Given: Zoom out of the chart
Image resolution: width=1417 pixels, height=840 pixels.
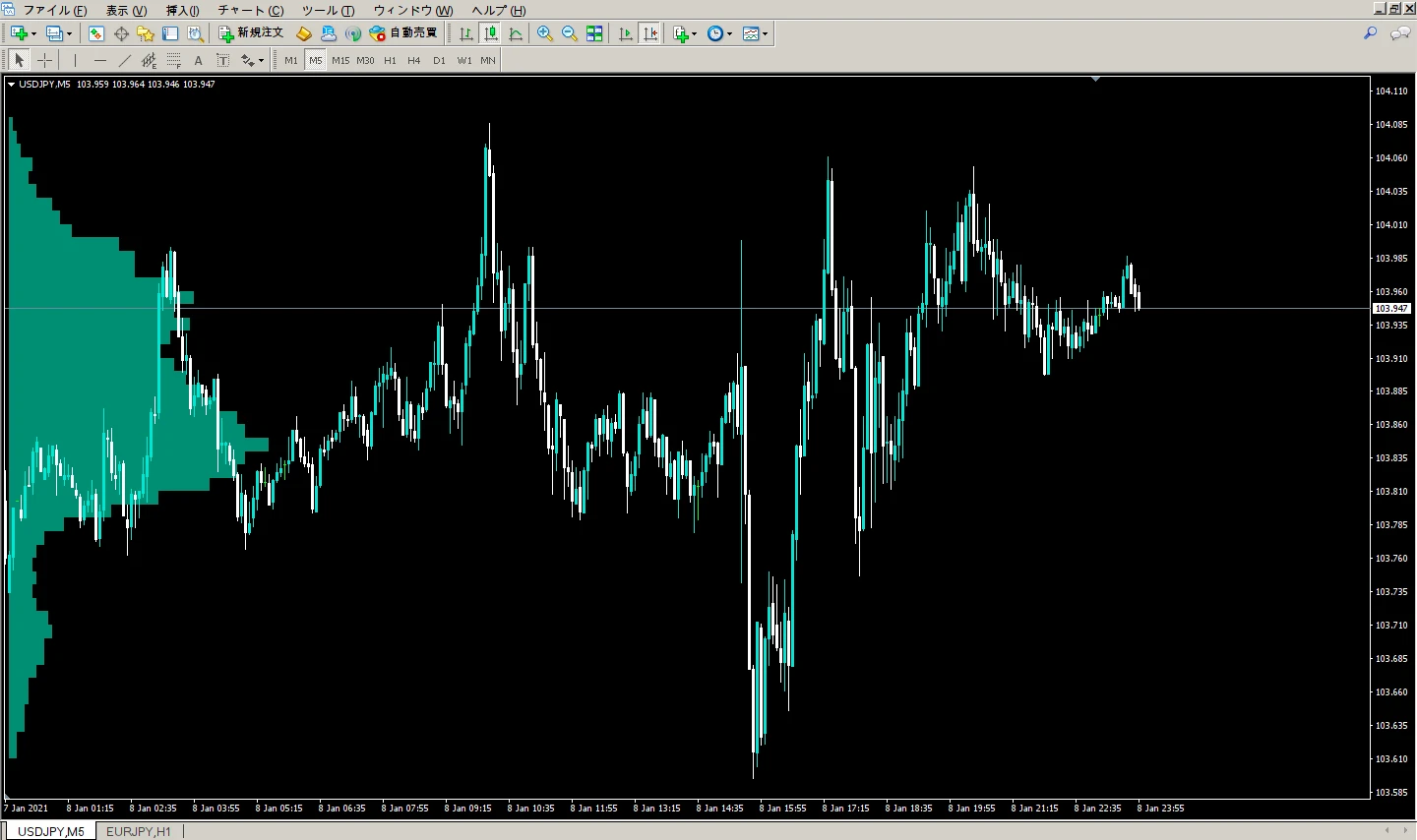Looking at the screenshot, I should [x=569, y=33].
